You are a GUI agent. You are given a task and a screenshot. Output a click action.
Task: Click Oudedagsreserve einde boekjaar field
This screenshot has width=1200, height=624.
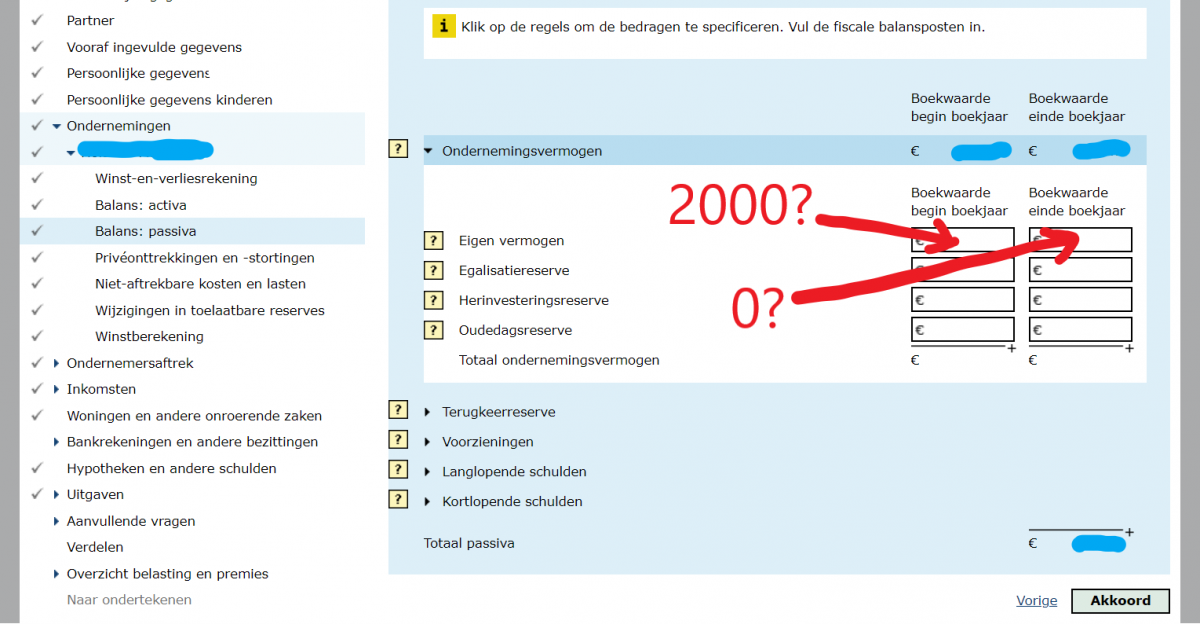click(x=1080, y=330)
